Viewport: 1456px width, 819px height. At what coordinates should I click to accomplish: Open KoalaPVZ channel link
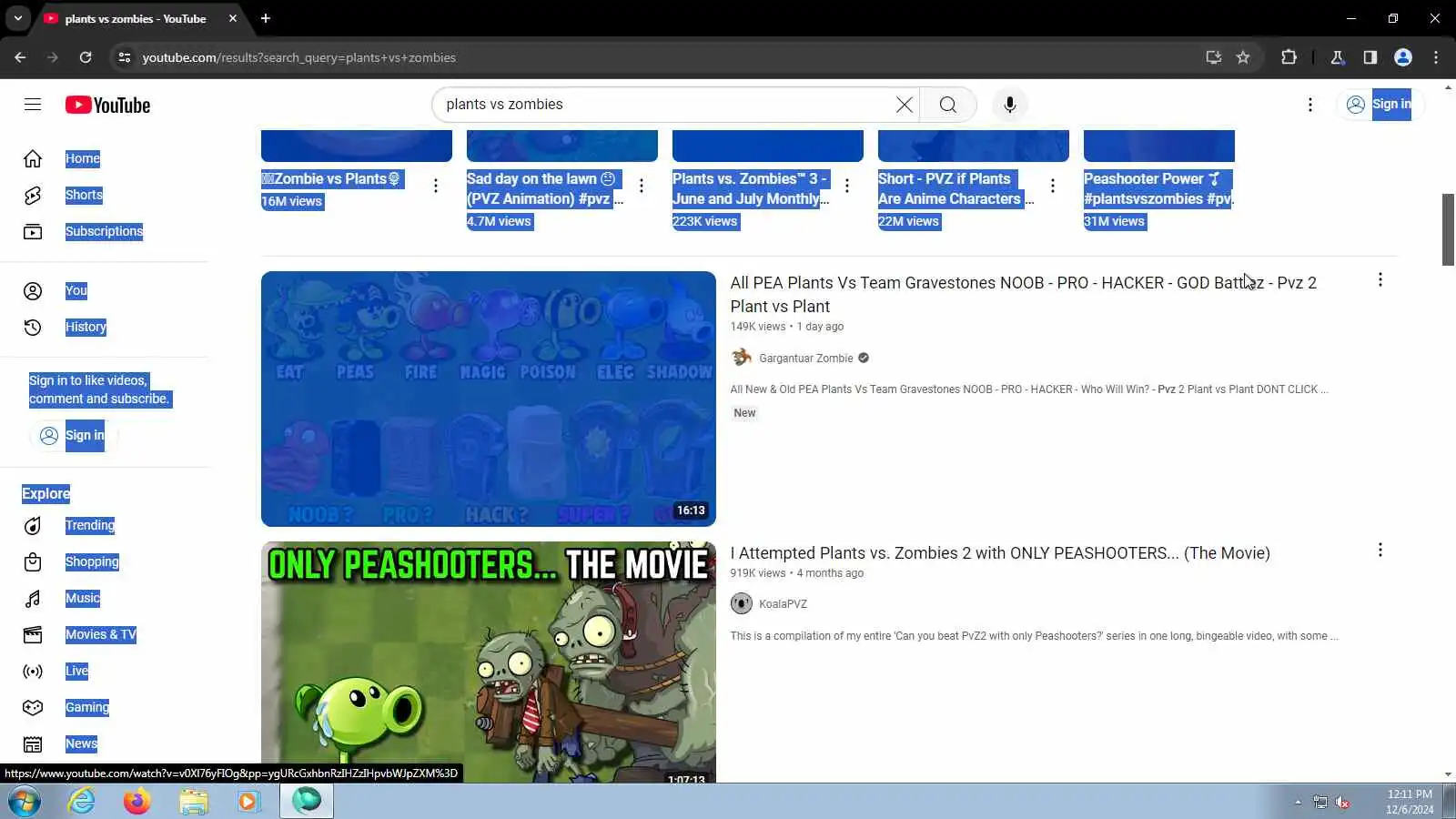tap(783, 604)
